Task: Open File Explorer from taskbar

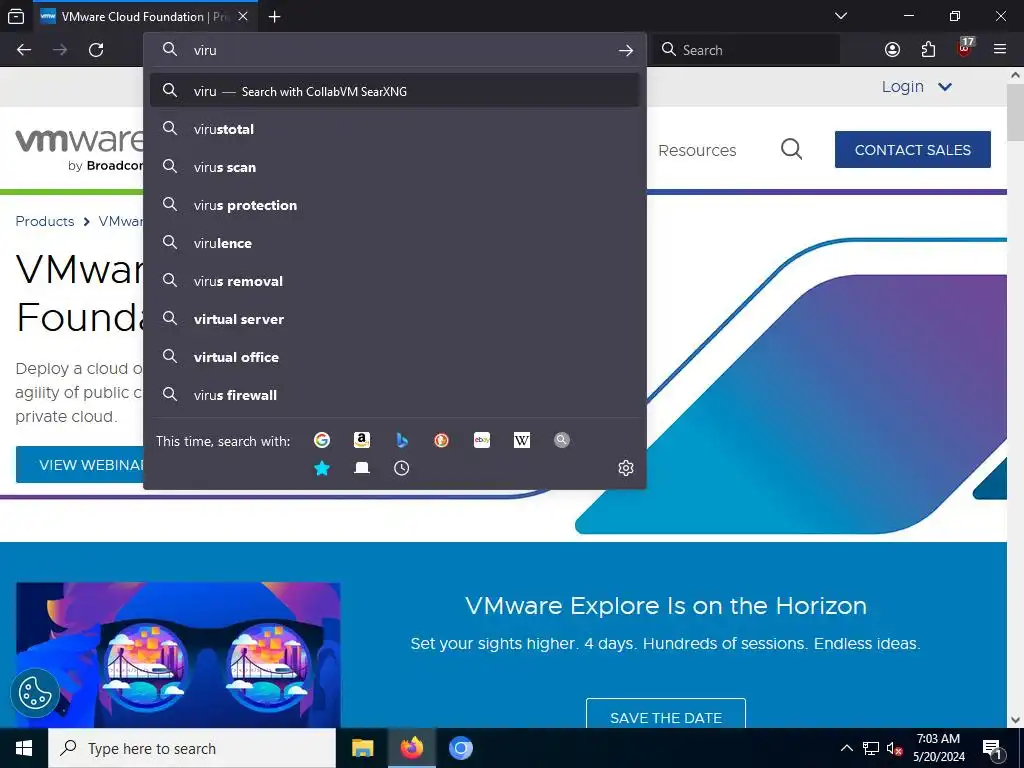Action: tap(362, 748)
